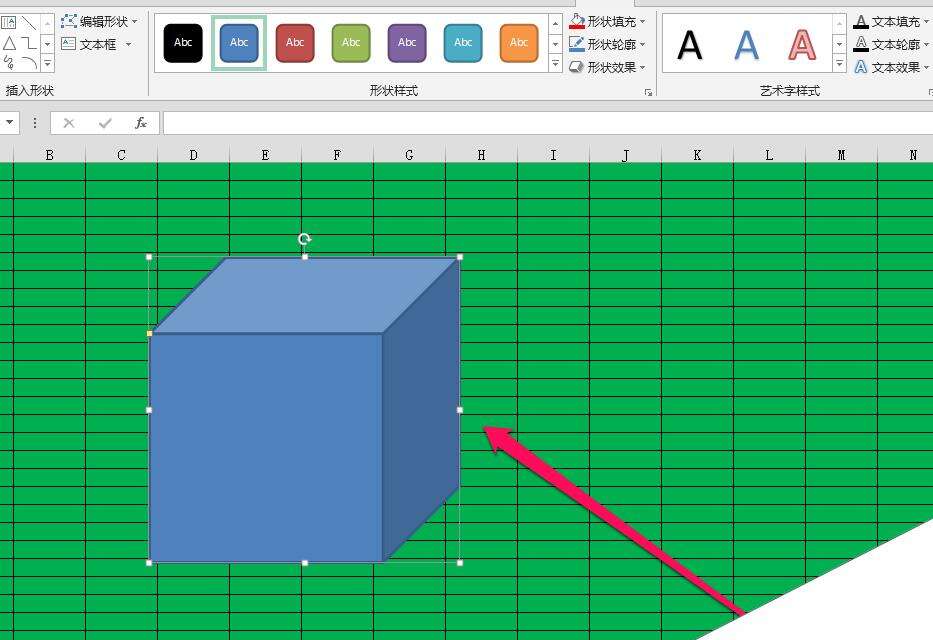Select column C header

121,155
